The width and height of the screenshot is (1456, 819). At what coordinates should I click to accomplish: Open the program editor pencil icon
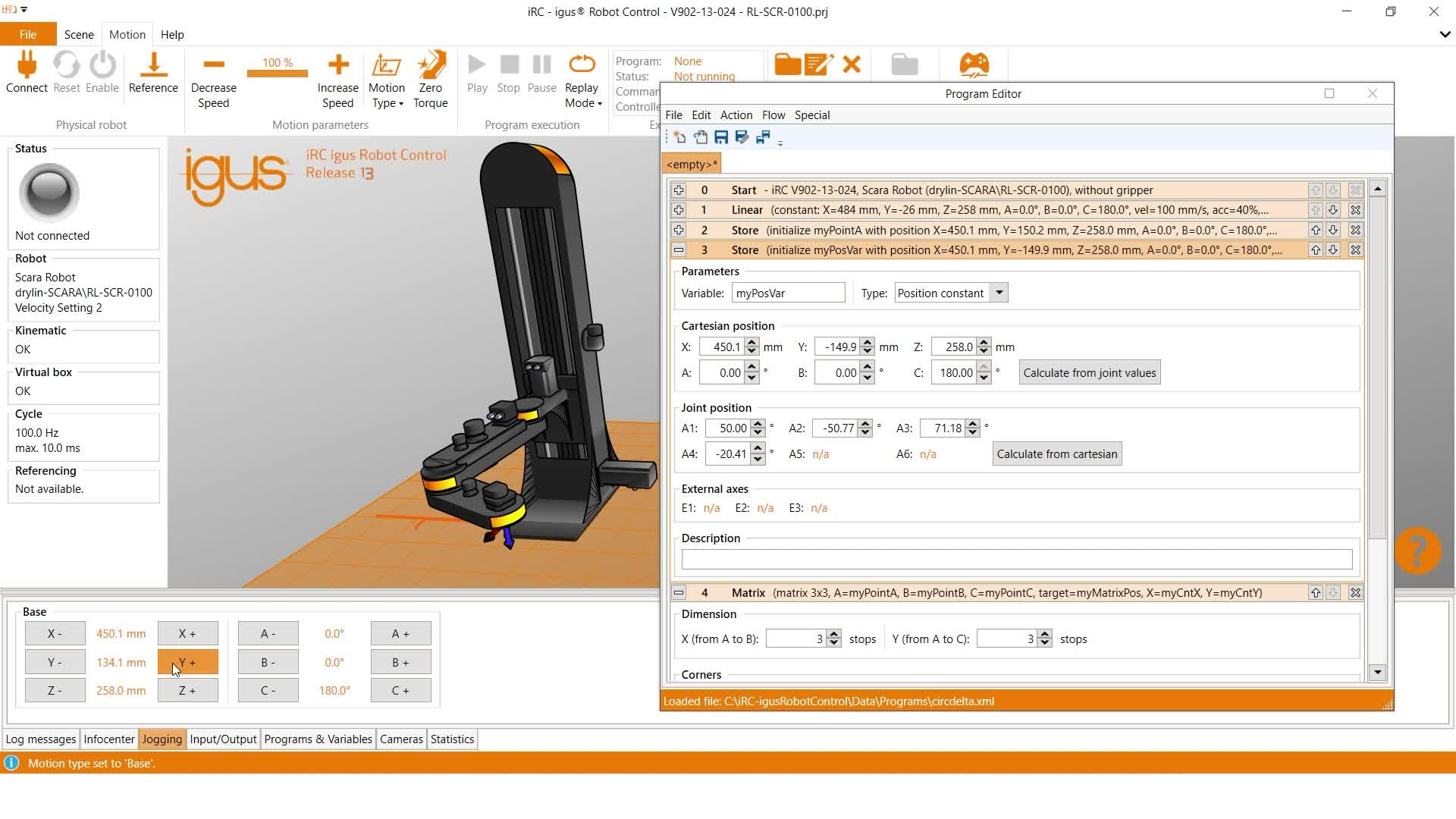[819, 64]
